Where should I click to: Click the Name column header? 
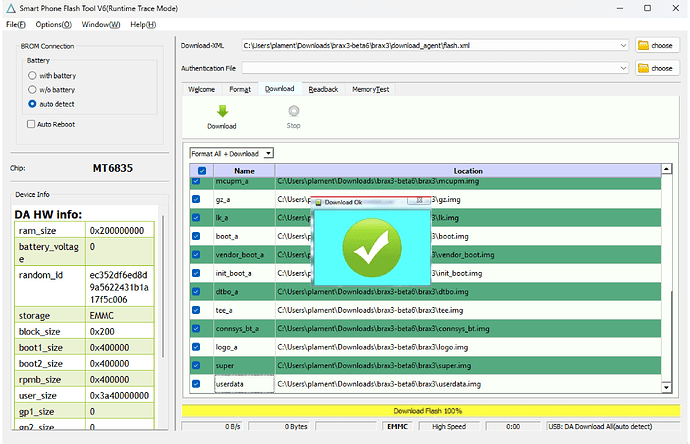pos(244,171)
